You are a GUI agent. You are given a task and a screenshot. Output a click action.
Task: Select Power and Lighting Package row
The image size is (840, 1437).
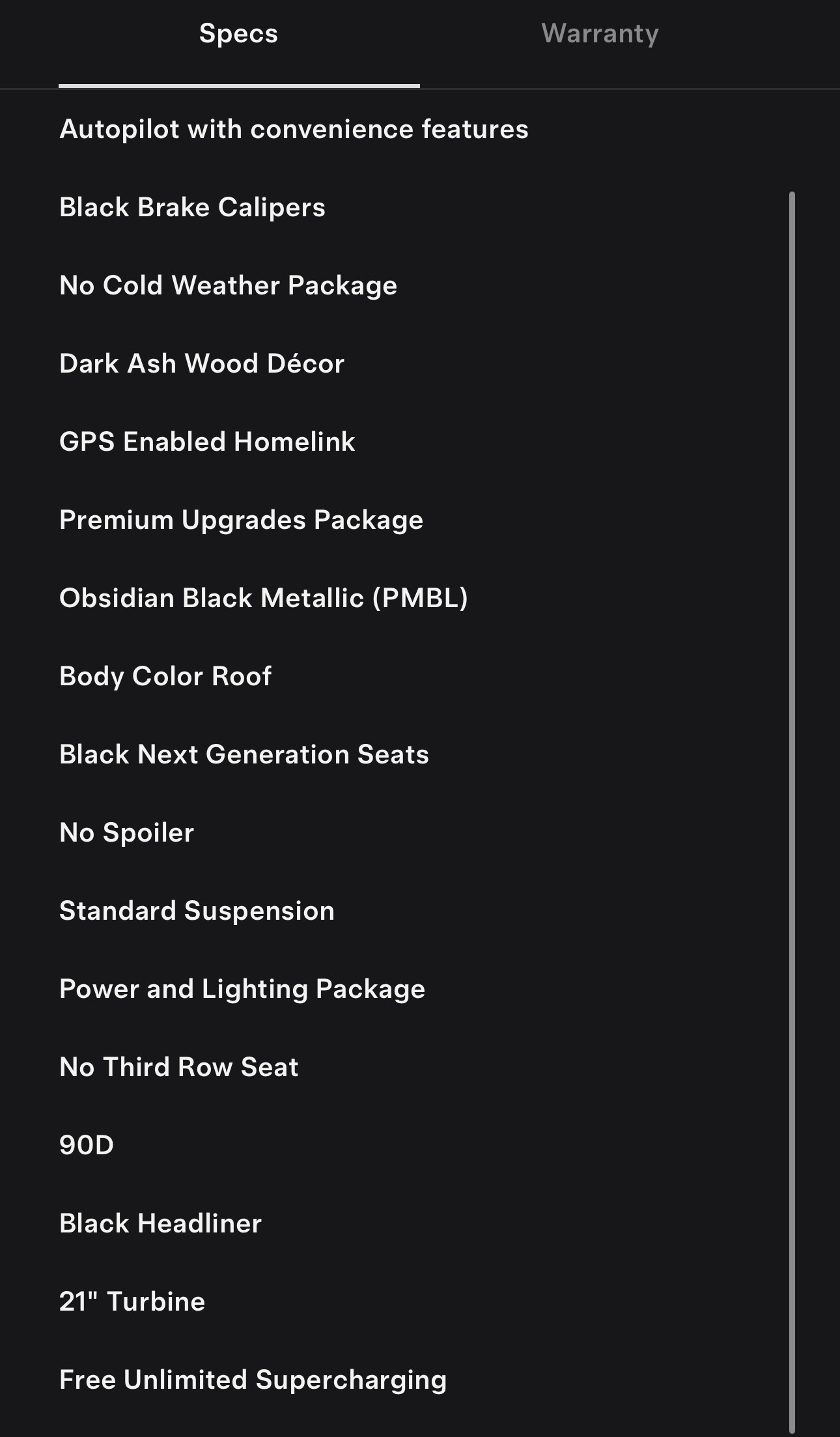point(242,989)
